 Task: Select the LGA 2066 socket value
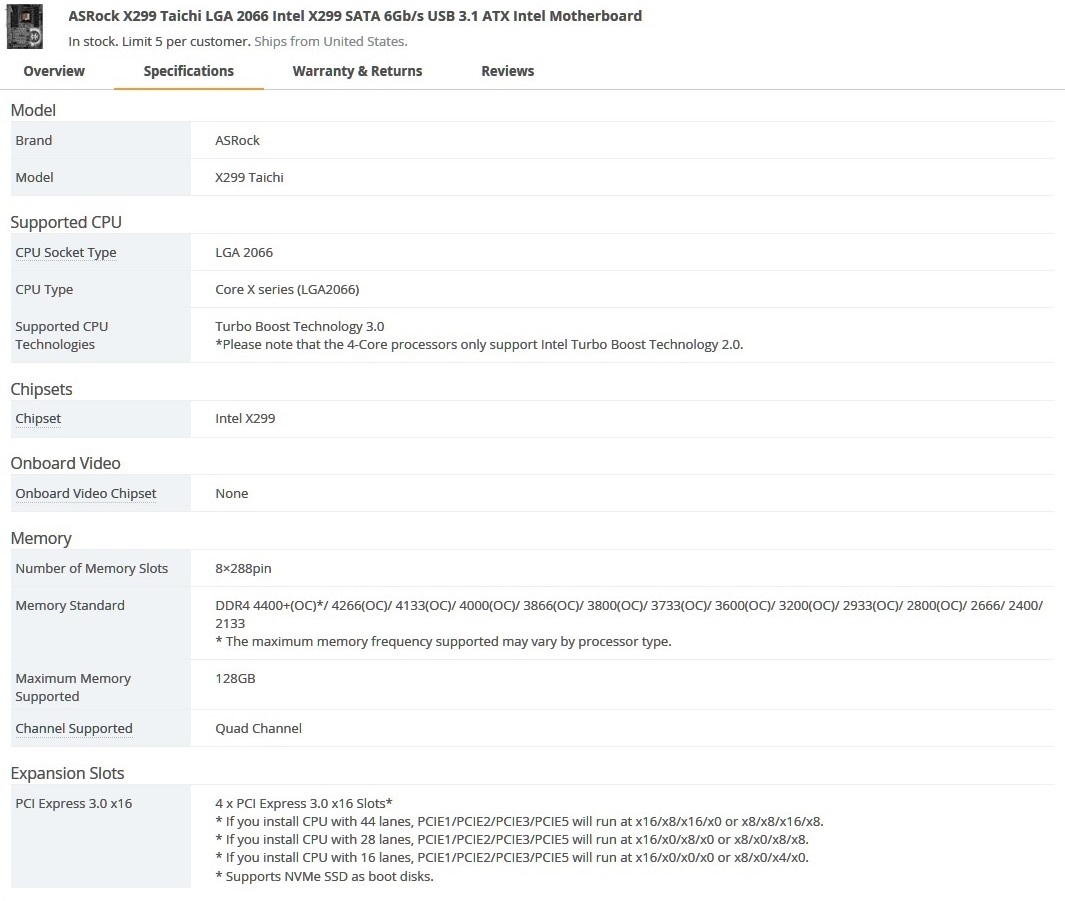point(244,253)
